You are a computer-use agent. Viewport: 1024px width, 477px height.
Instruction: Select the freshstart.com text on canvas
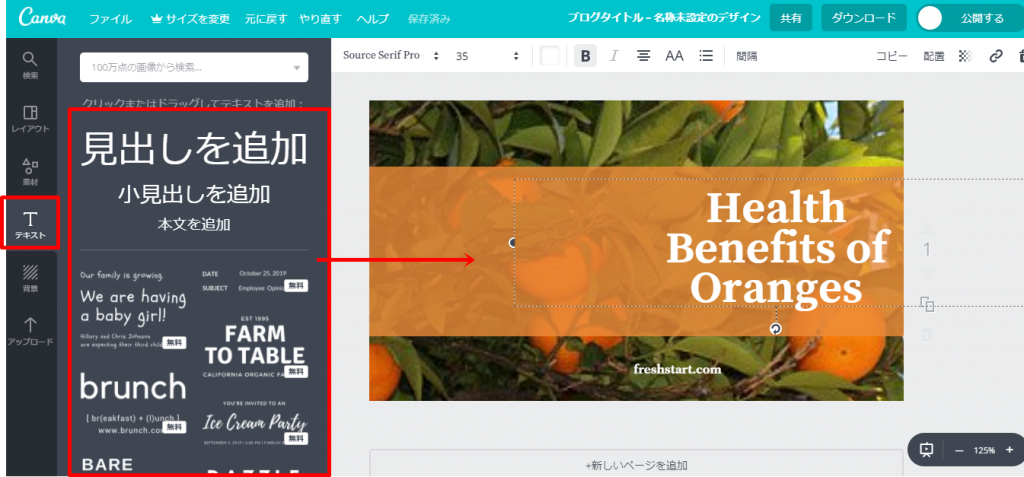[677, 369]
